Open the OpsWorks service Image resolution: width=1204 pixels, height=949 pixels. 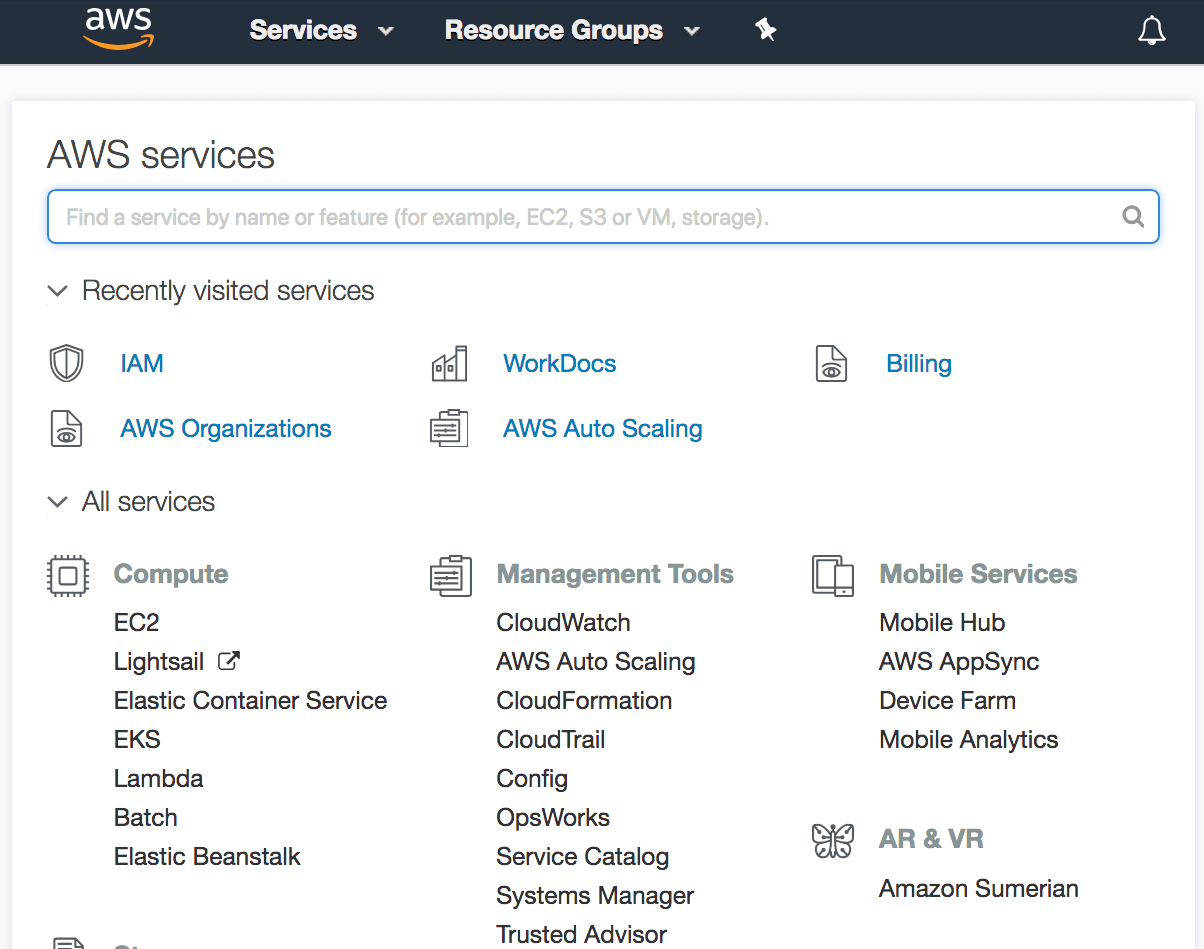click(x=553, y=818)
